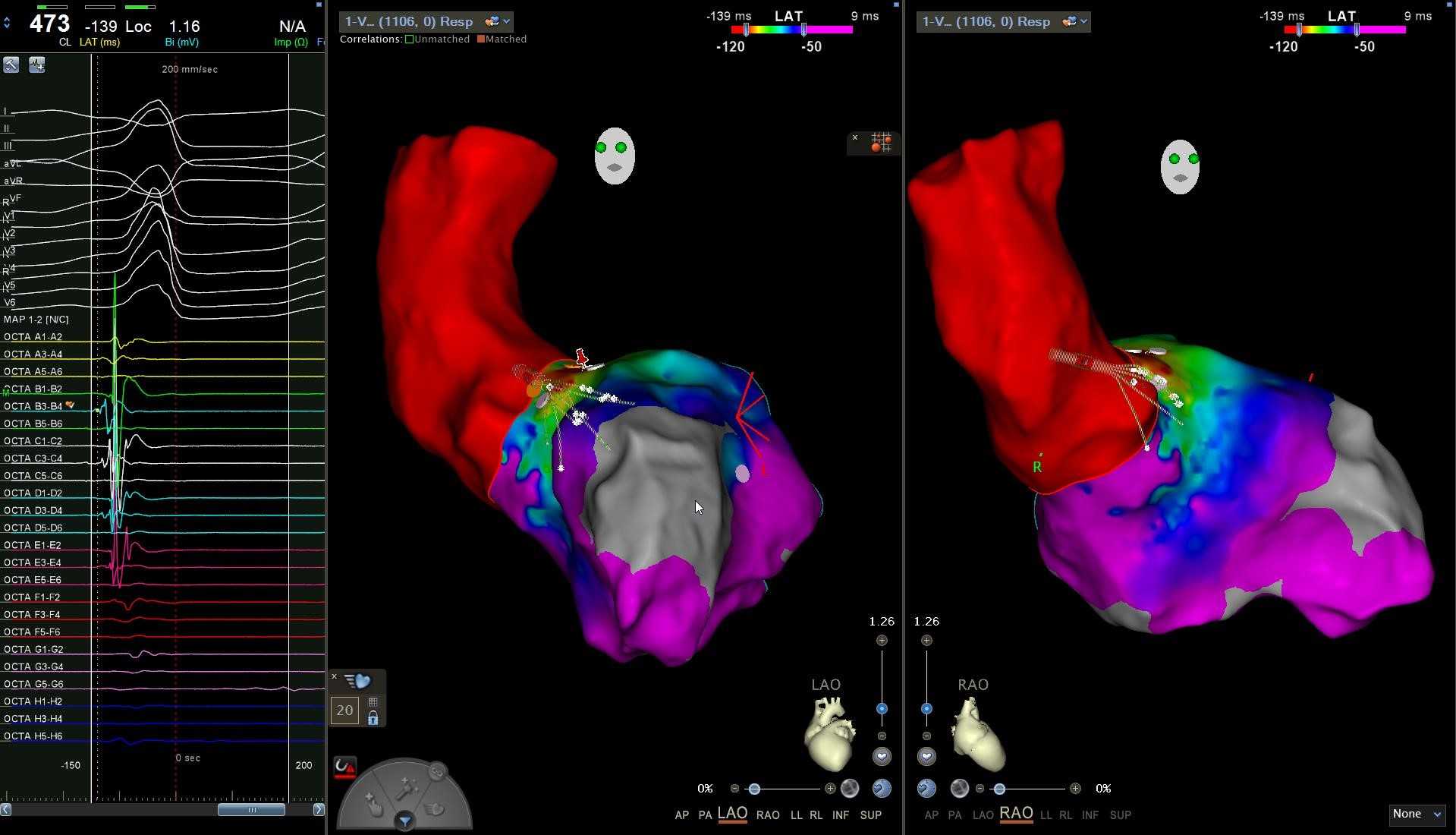Click the heart button under left zoom slider
1456x835 pixels.
[x=882, y=757]
